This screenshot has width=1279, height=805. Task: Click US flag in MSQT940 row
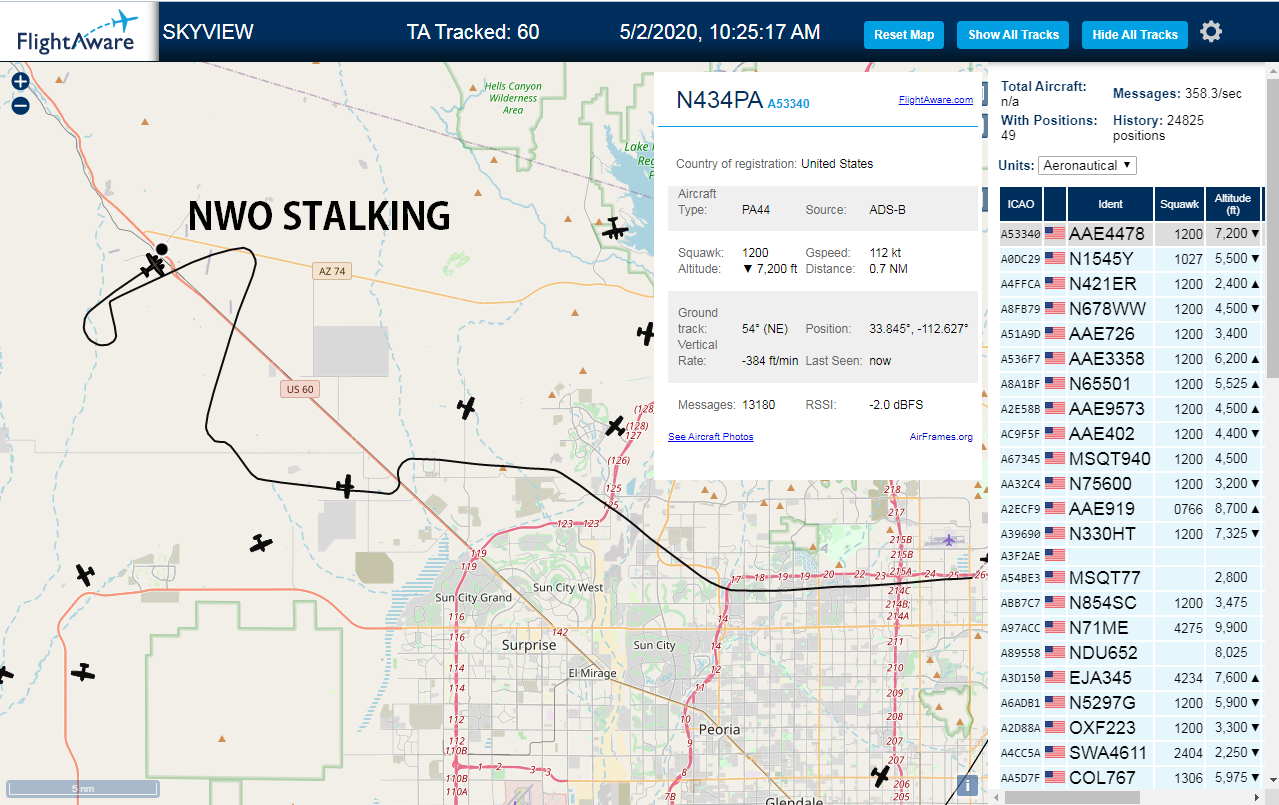[1055, 459]
